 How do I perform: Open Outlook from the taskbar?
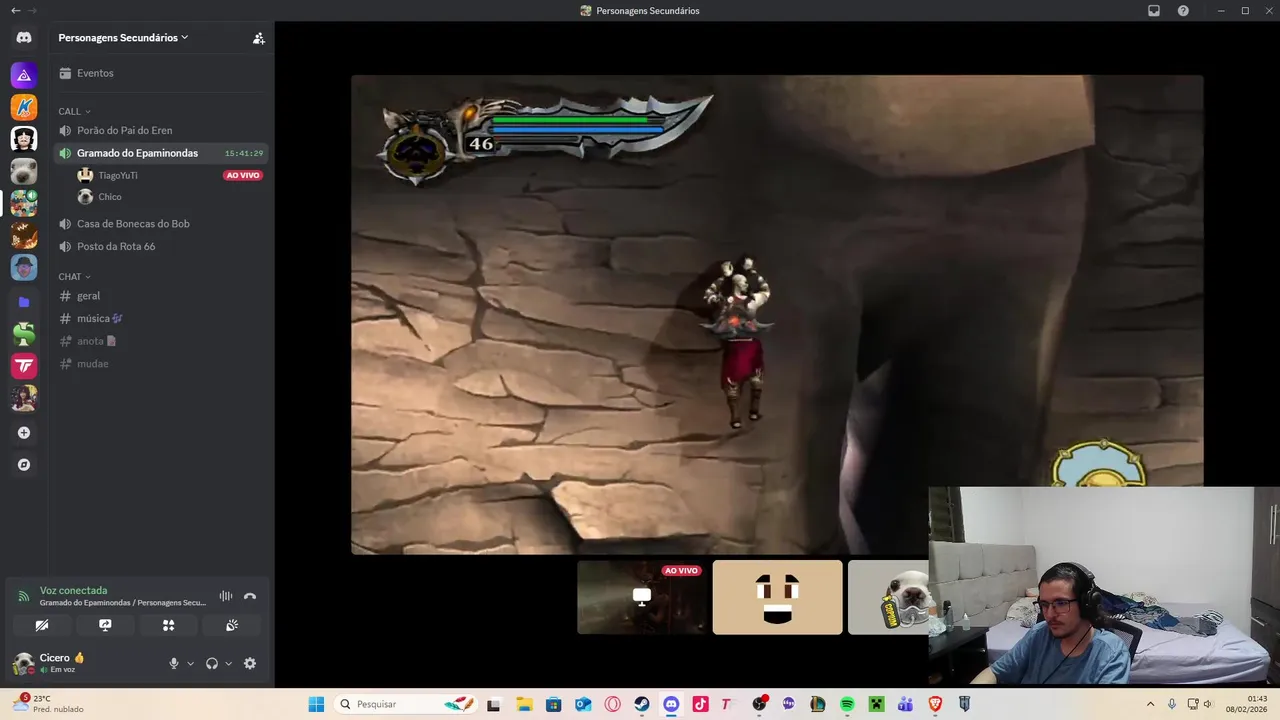click(x=583, y=704)
